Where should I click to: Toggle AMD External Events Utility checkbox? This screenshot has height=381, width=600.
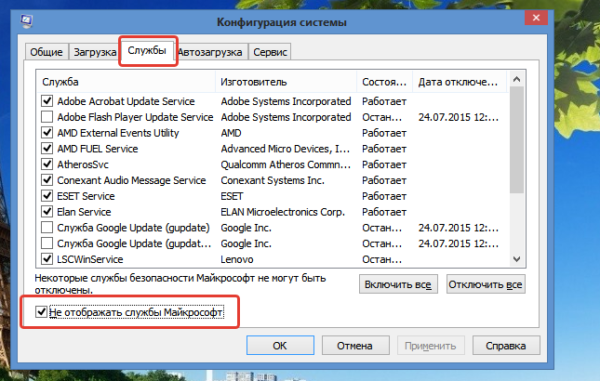(47, 132)
